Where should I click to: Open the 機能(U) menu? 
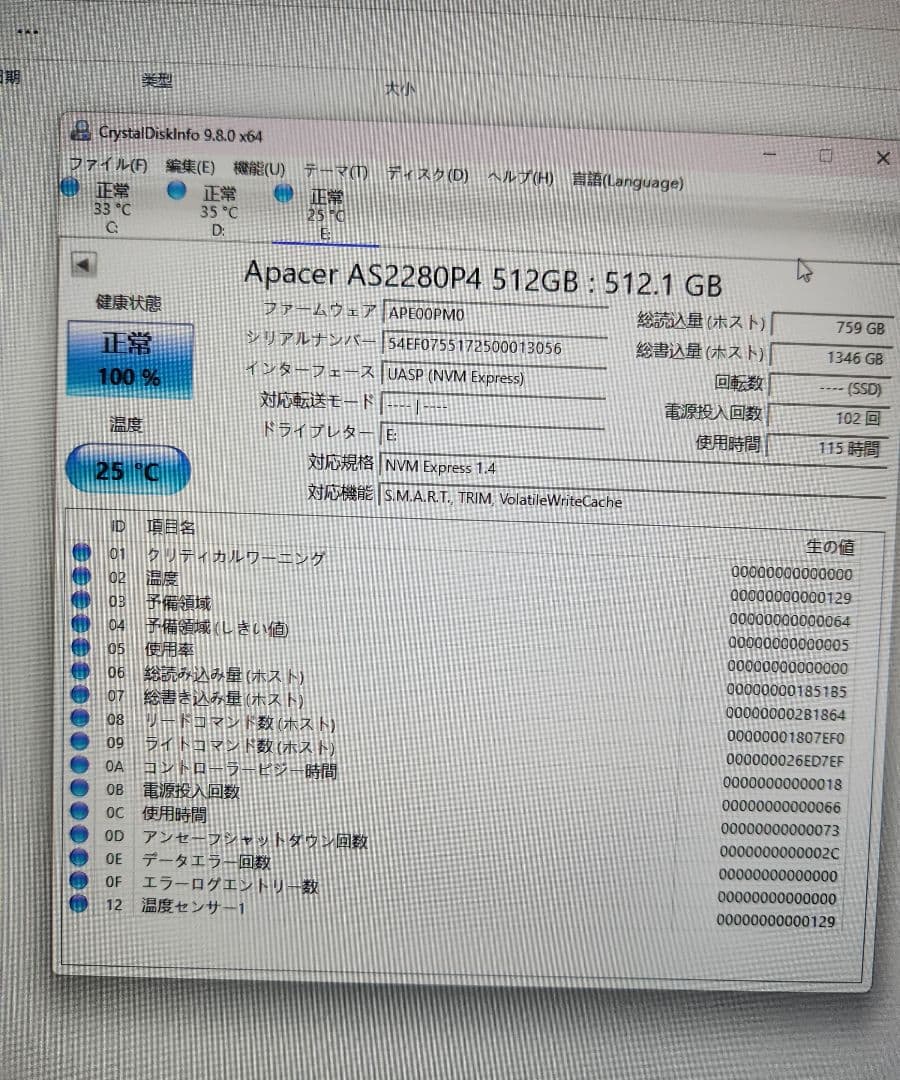pos(259,169)
